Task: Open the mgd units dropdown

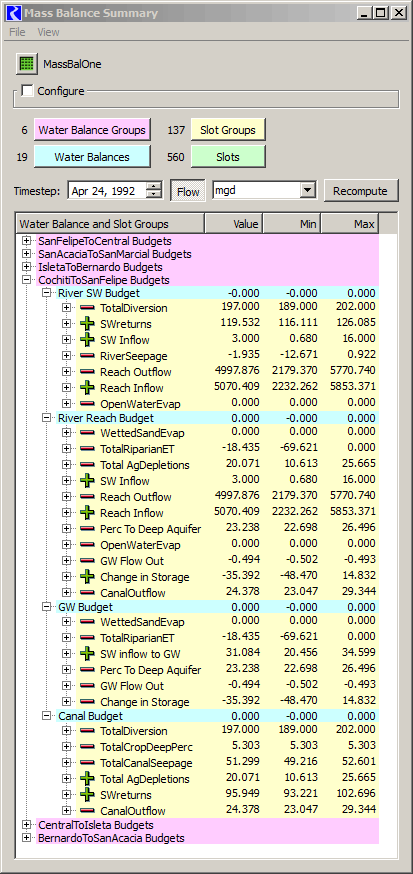Action: pos(307,191)
